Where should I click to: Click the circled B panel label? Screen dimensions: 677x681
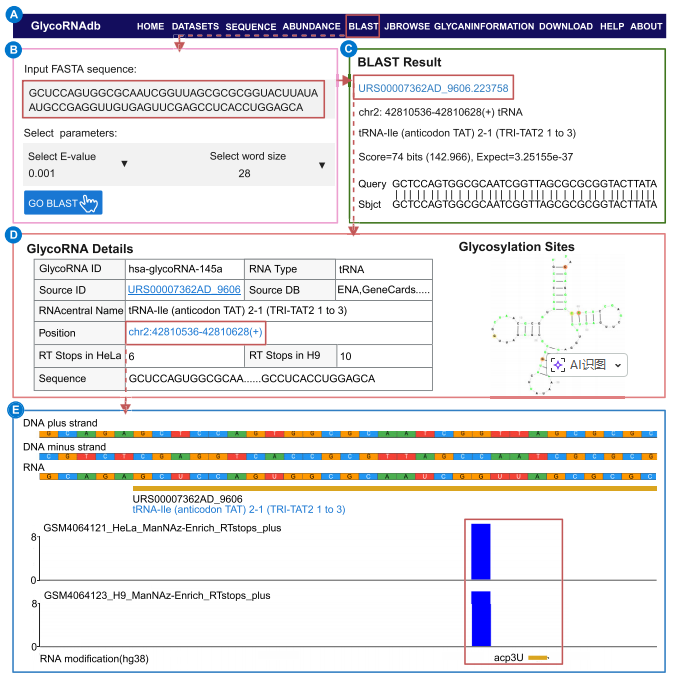(x=12, y=48)
